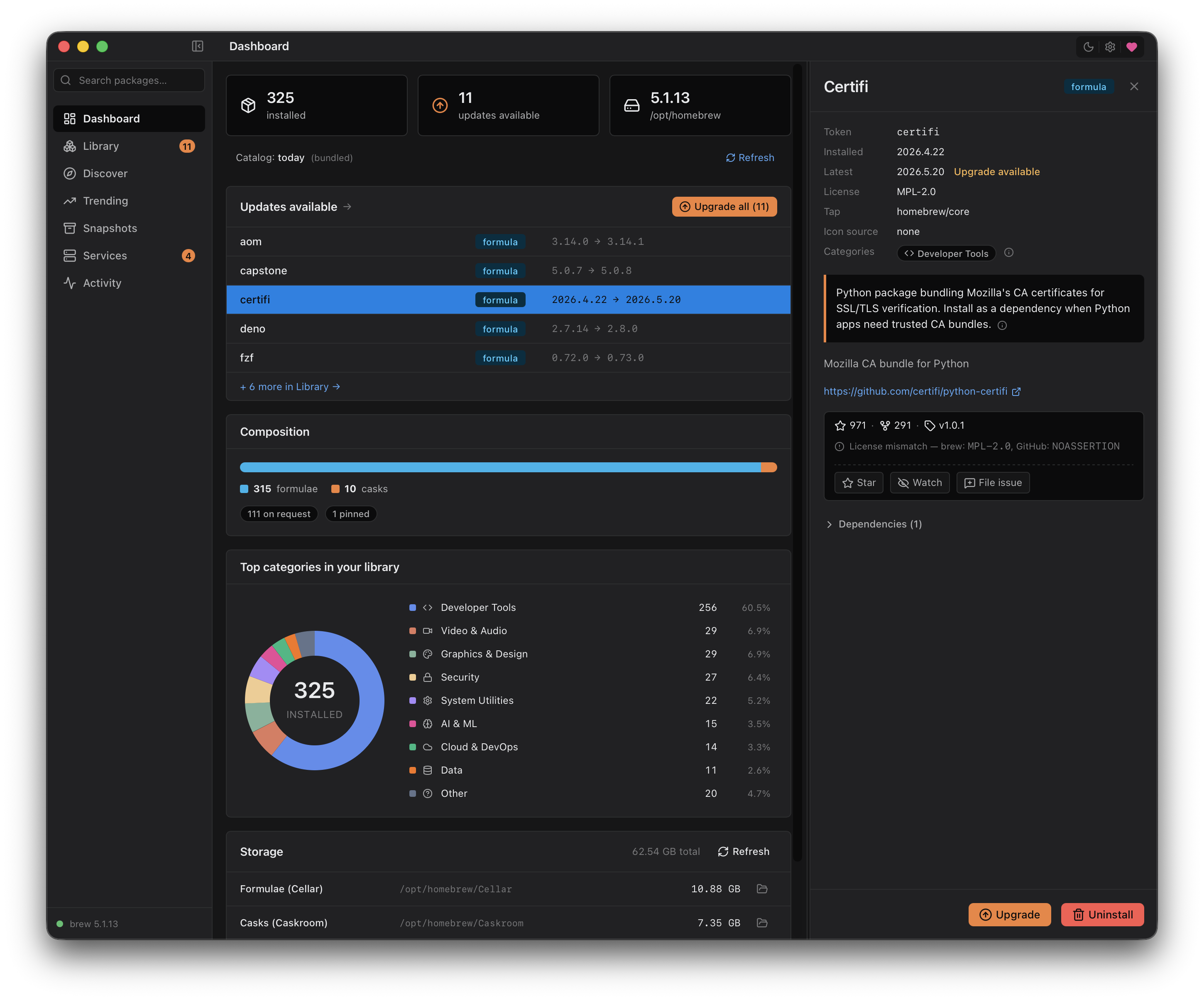
Task: Switch to dark mode moon icon
Action: click(1088, 47)
